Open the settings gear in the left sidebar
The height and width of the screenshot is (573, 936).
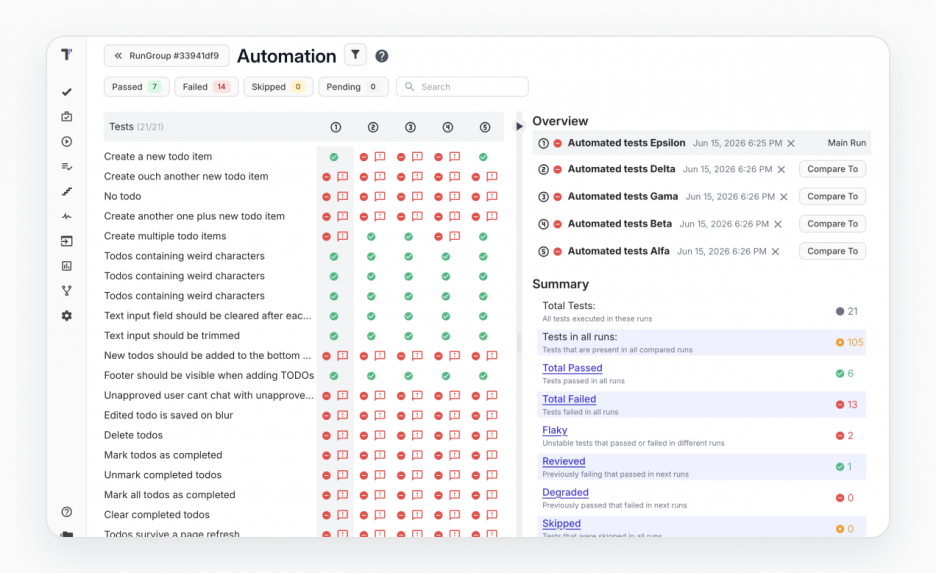[x=67, y=316]
